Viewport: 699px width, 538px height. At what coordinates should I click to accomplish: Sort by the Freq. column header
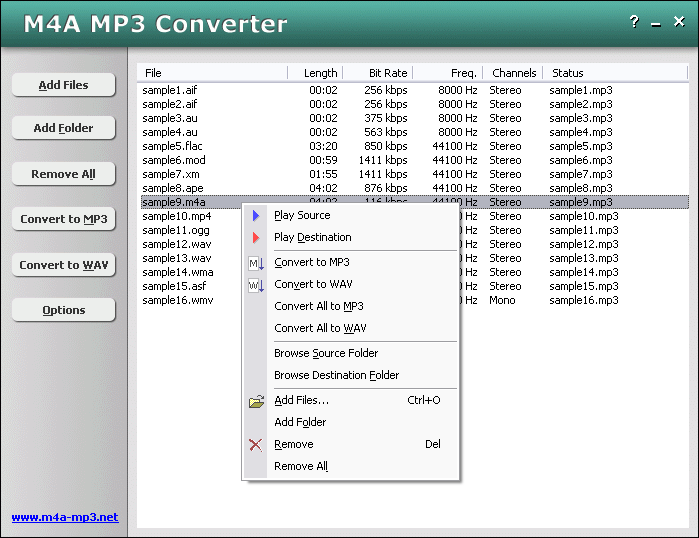pyautogui.click(x=448, y=73)
